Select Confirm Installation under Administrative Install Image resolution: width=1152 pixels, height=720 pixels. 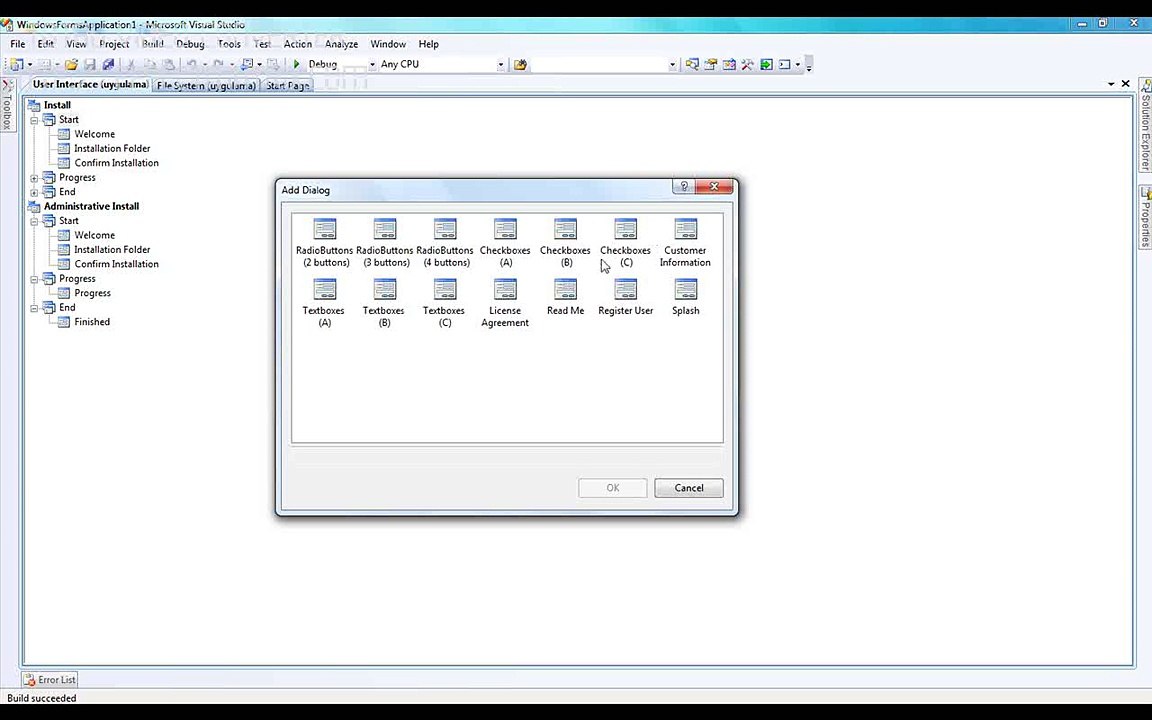point(116,264)
